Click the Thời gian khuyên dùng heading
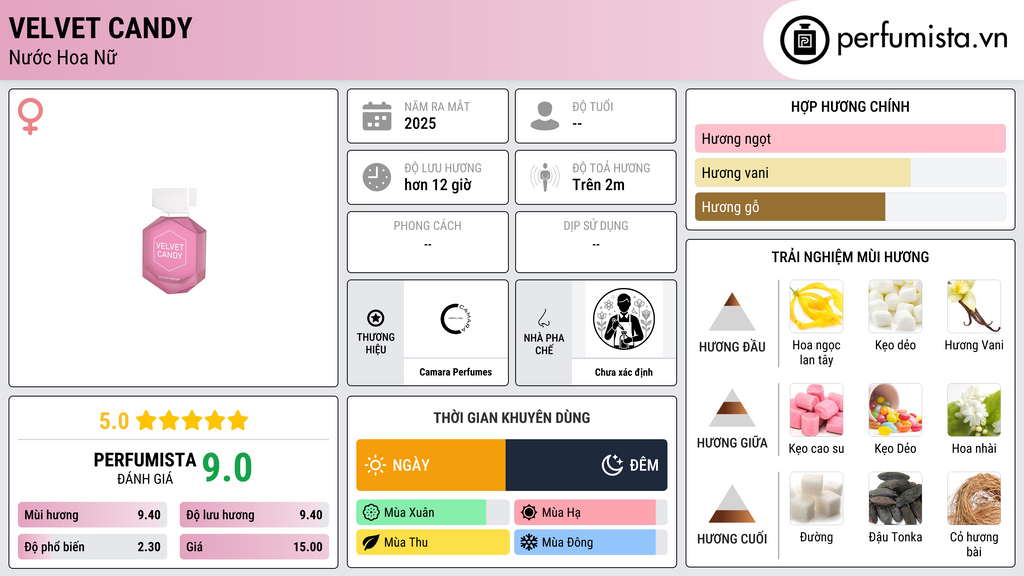Image resolution: width=1024 pixels, height=576 pixels. pos(512,418)
